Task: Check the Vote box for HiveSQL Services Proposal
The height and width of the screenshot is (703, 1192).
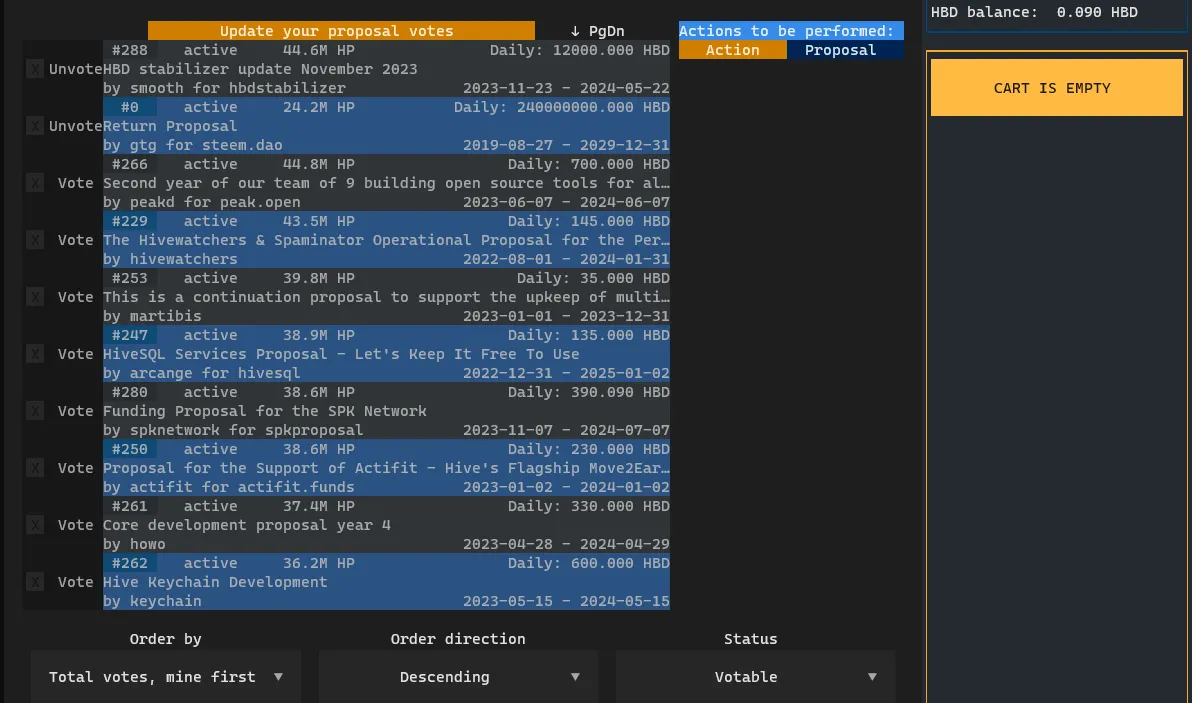Action: [x=35, y=354]
